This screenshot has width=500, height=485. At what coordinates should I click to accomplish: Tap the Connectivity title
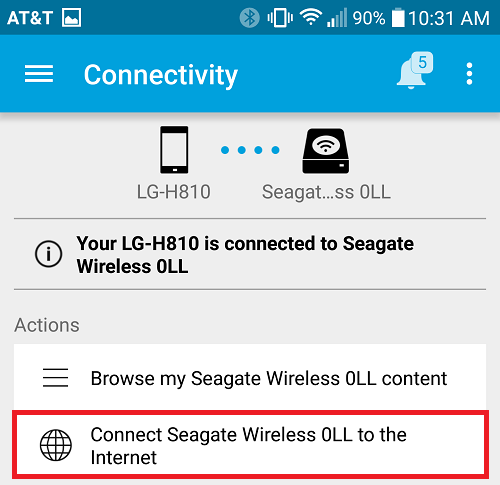[161, 75]
